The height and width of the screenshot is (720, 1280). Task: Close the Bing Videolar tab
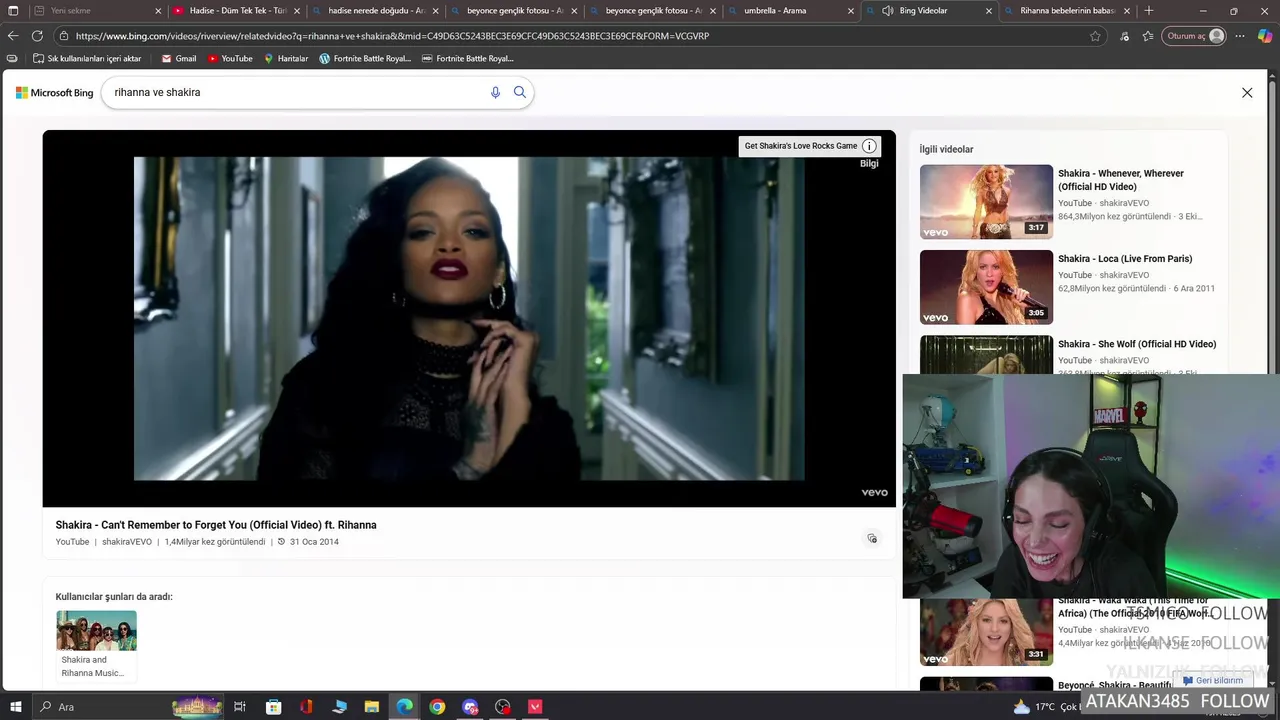click(x=989, y=11)
